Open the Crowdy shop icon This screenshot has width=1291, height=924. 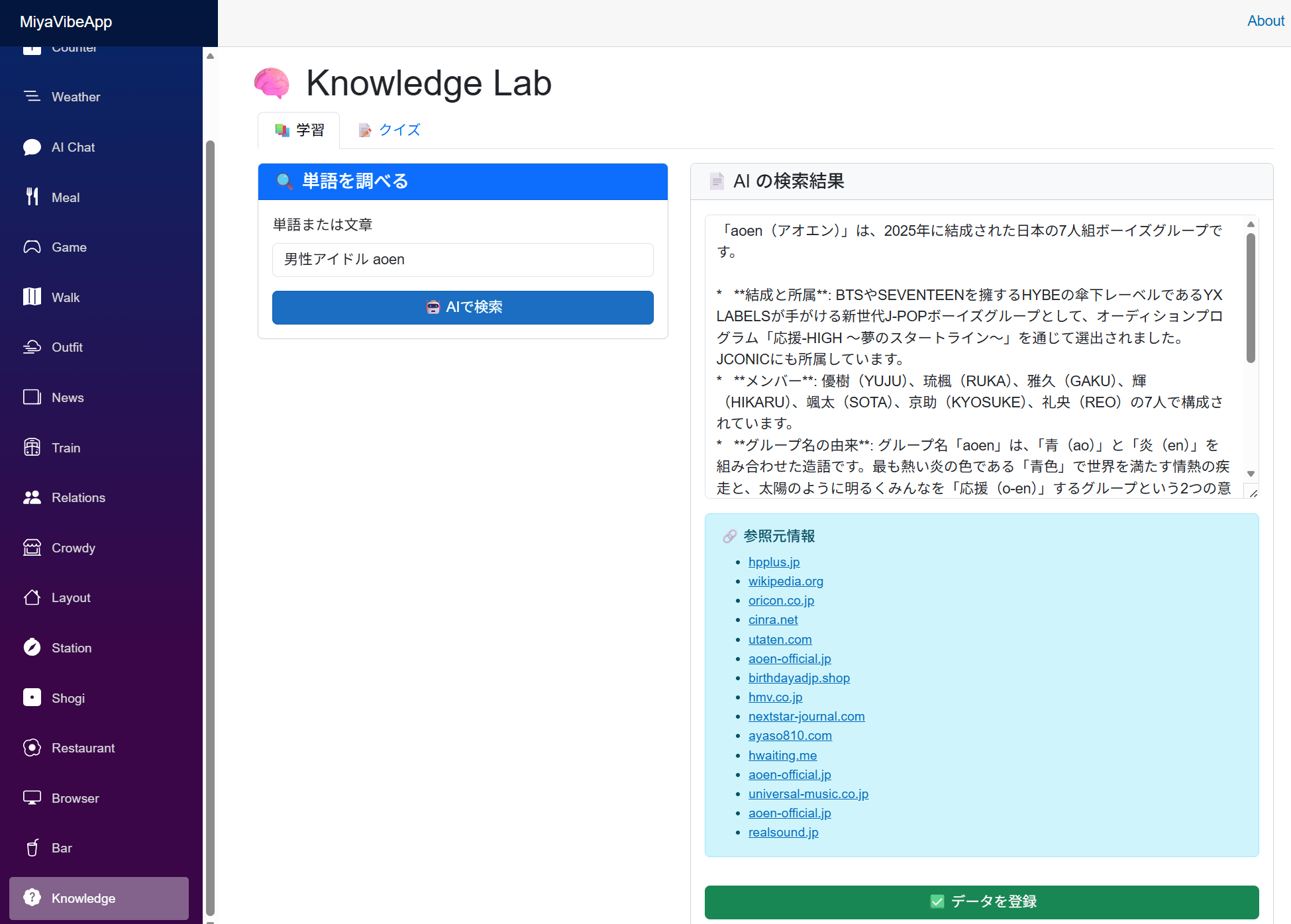(x=32, y=547)
